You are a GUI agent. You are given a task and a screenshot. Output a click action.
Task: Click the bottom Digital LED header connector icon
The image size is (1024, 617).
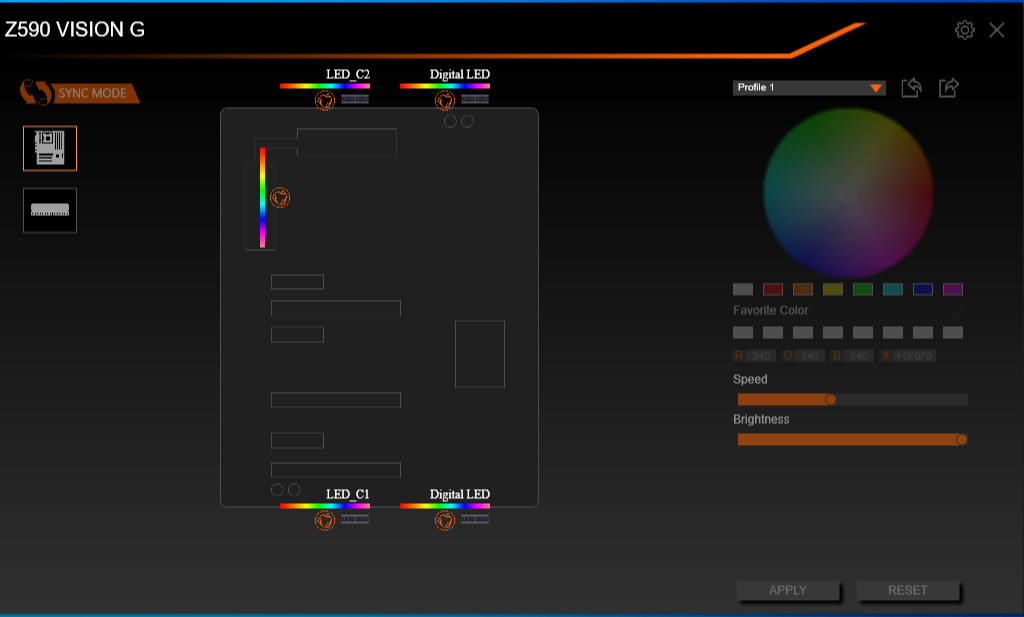[475, 519]
